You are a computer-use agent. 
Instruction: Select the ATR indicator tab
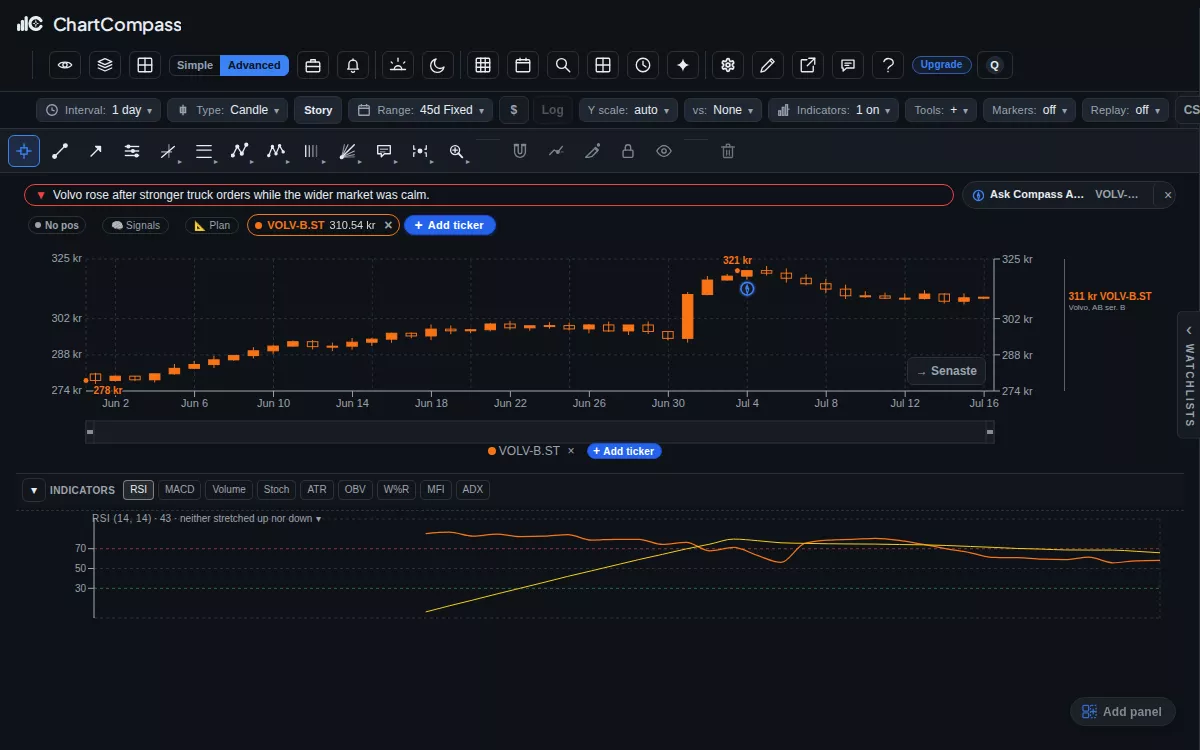click(x=317, y=490)
